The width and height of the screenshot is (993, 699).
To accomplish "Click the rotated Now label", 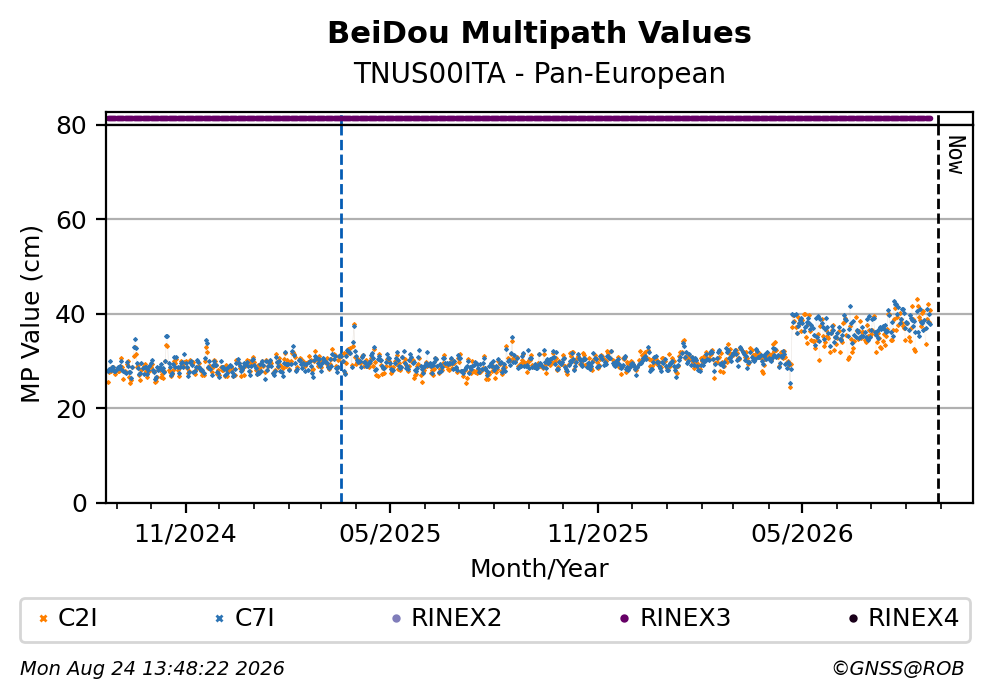I will coord(956,155).
